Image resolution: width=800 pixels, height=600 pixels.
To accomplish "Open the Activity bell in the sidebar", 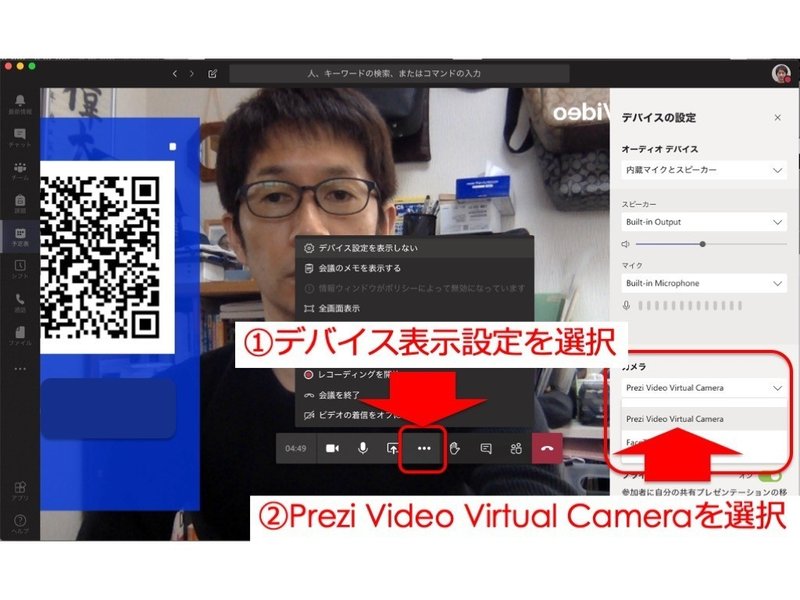I will point(20,104).
